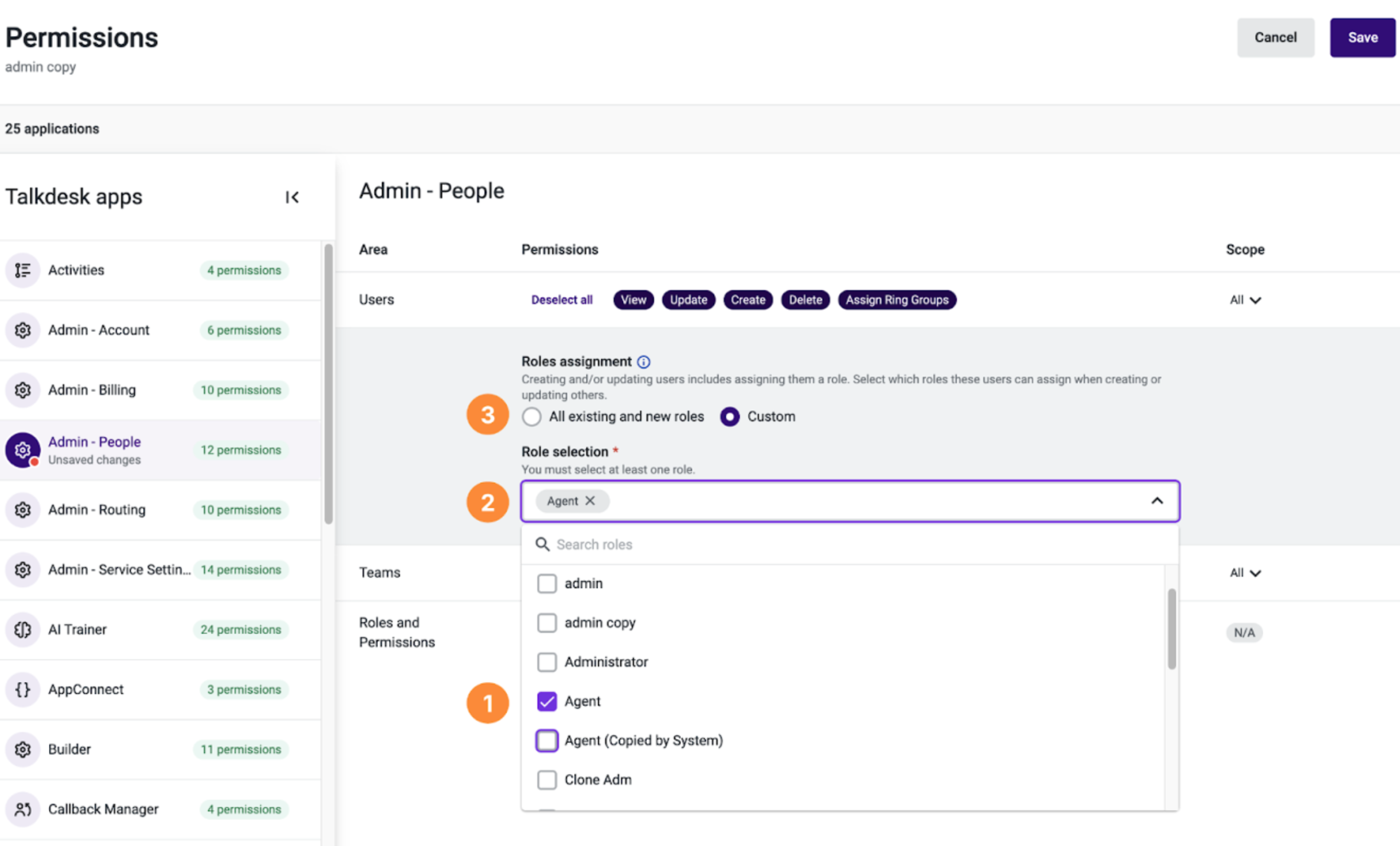Click the Activities list icon

pyautogui.click(x=23, y=270)
